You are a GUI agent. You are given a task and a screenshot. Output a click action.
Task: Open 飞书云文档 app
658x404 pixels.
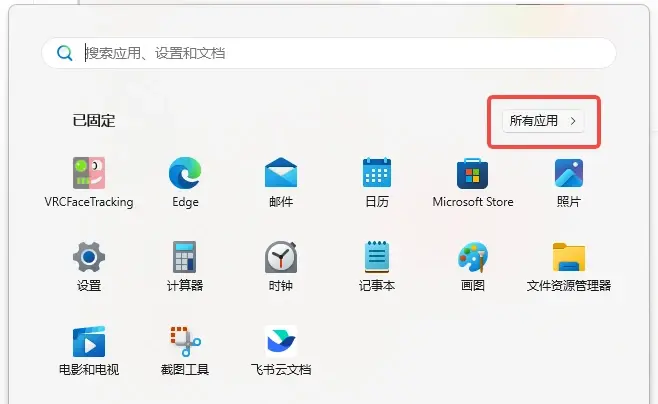click(x=281, y=341)
